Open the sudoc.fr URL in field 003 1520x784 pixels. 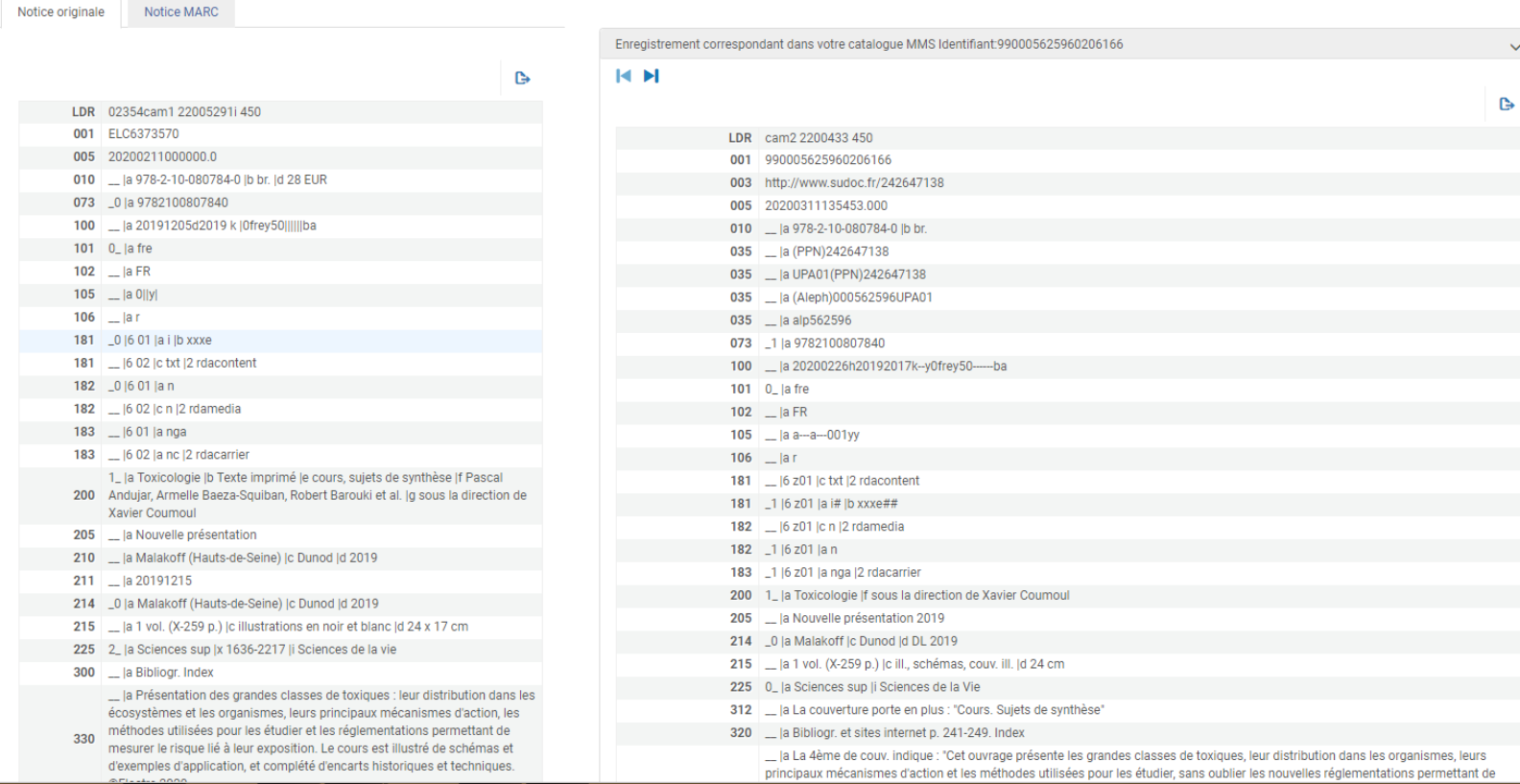pos(854,183)
